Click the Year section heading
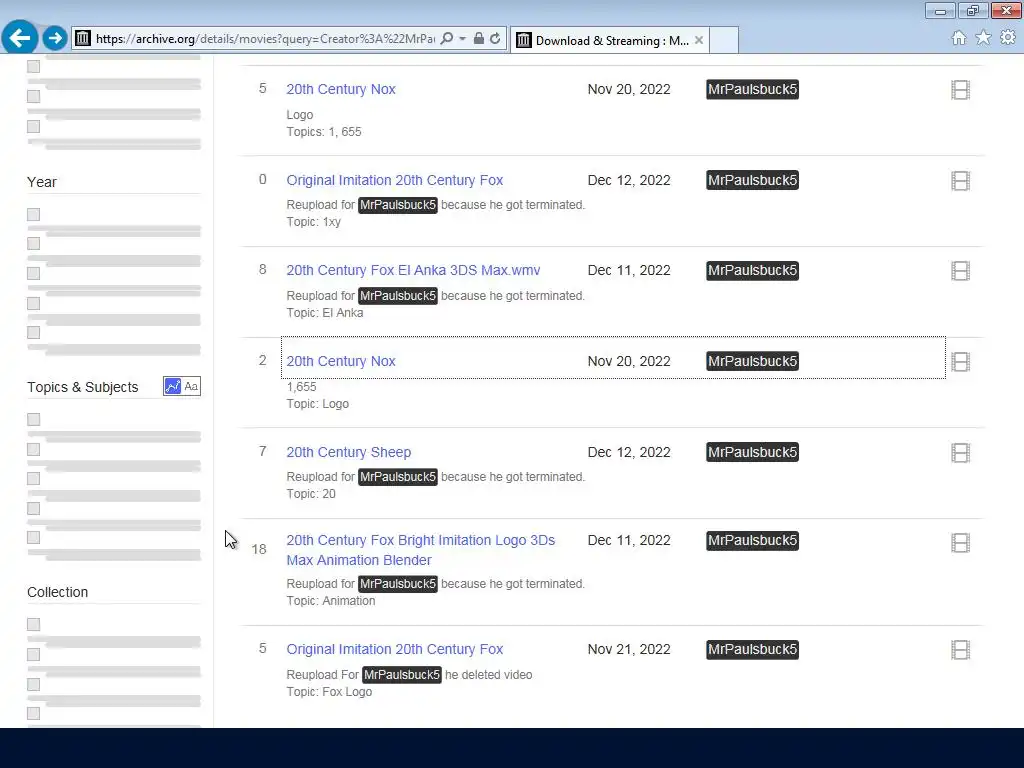 42,182
